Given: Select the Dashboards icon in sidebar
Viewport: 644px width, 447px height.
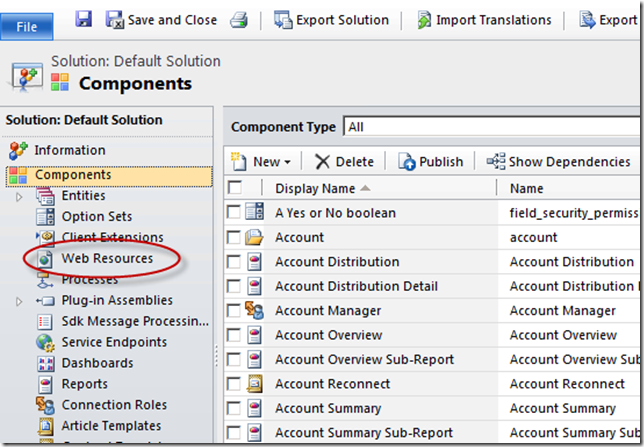Looking at the screenshot, I should (x=45, y=364).
